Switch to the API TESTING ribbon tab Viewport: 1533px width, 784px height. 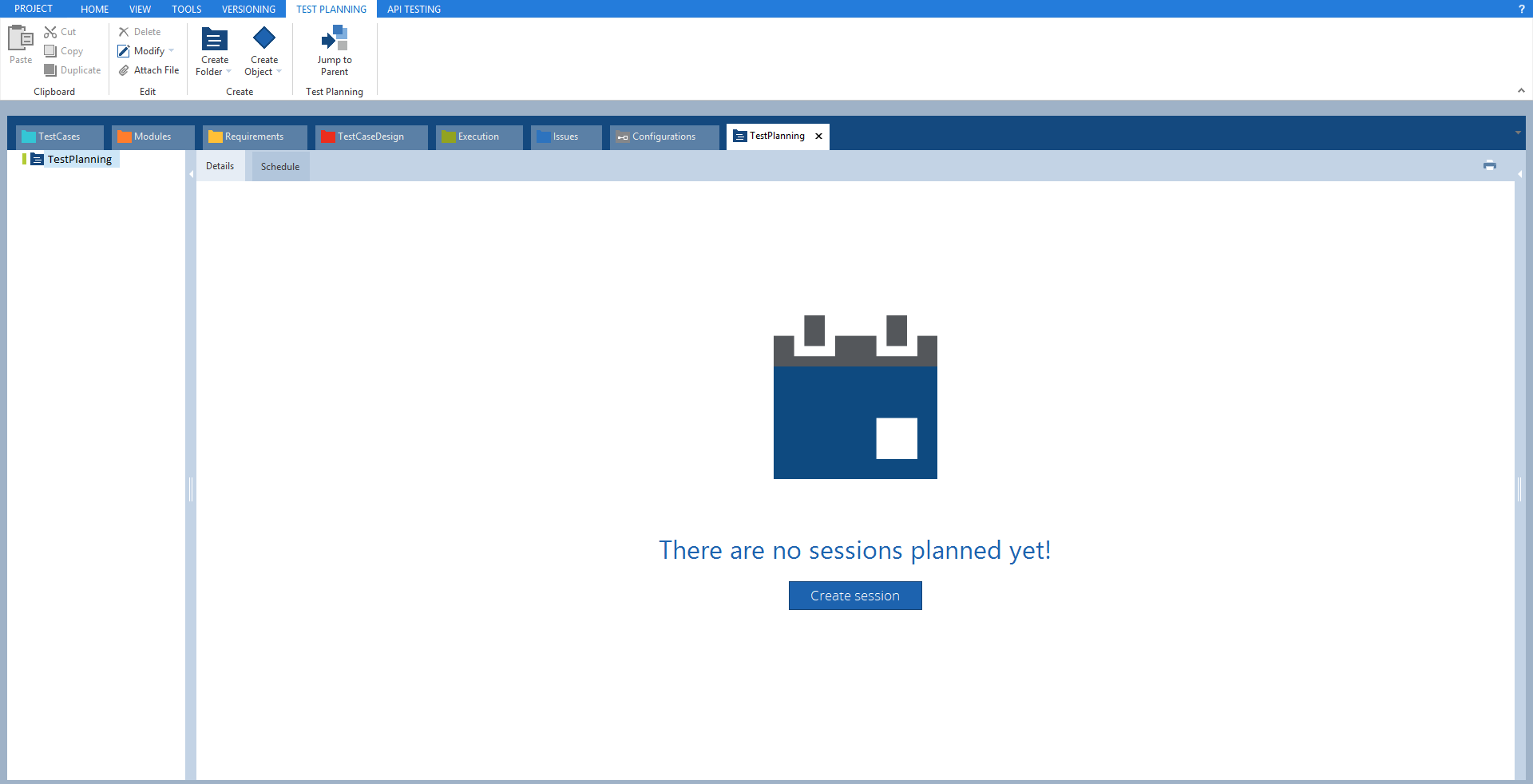click(414, 10)
